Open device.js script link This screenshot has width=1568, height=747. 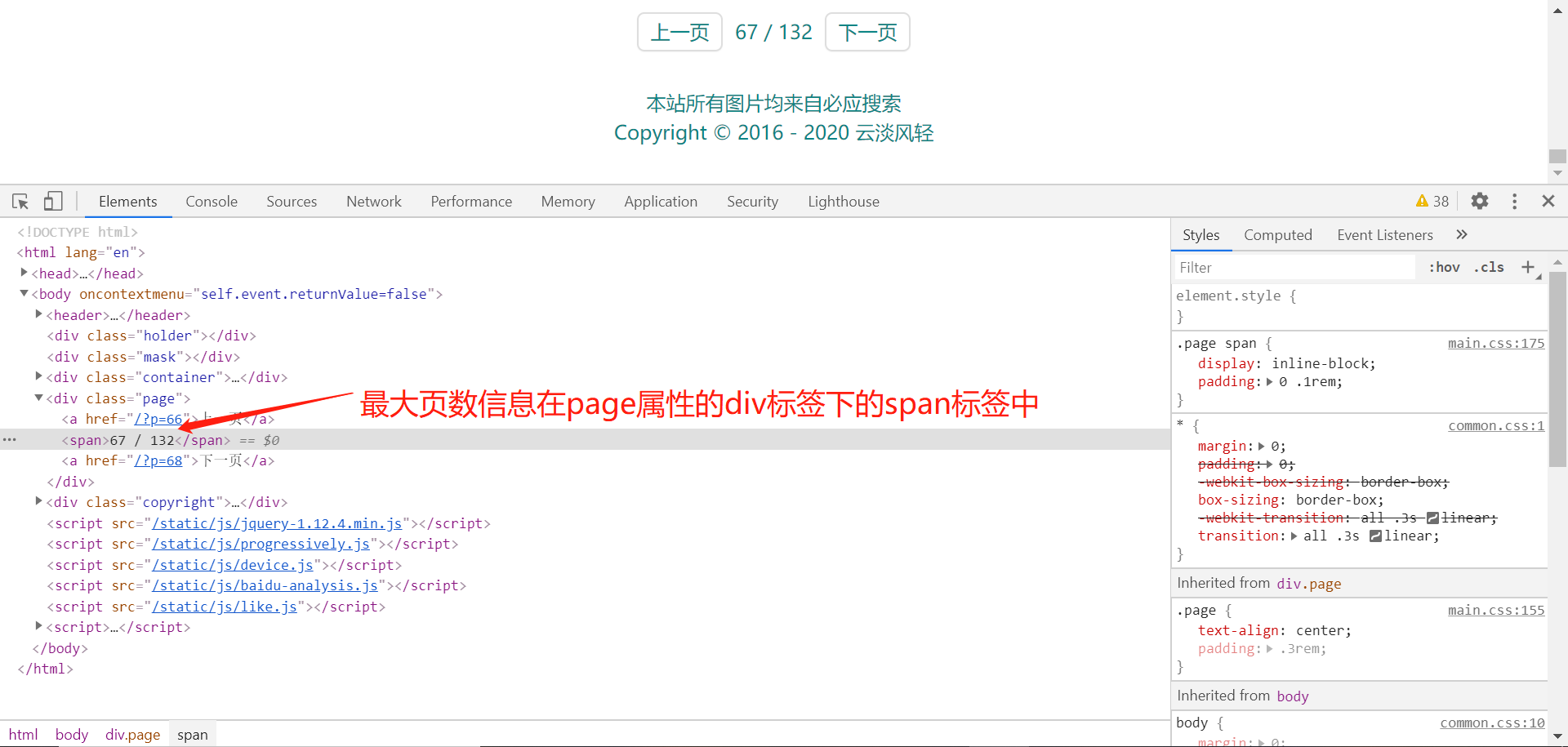[233, 565]
